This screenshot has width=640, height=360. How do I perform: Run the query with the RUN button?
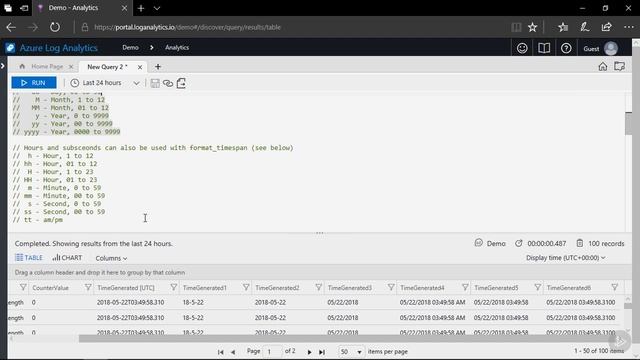pyautogui.click(x=34, y=83)
